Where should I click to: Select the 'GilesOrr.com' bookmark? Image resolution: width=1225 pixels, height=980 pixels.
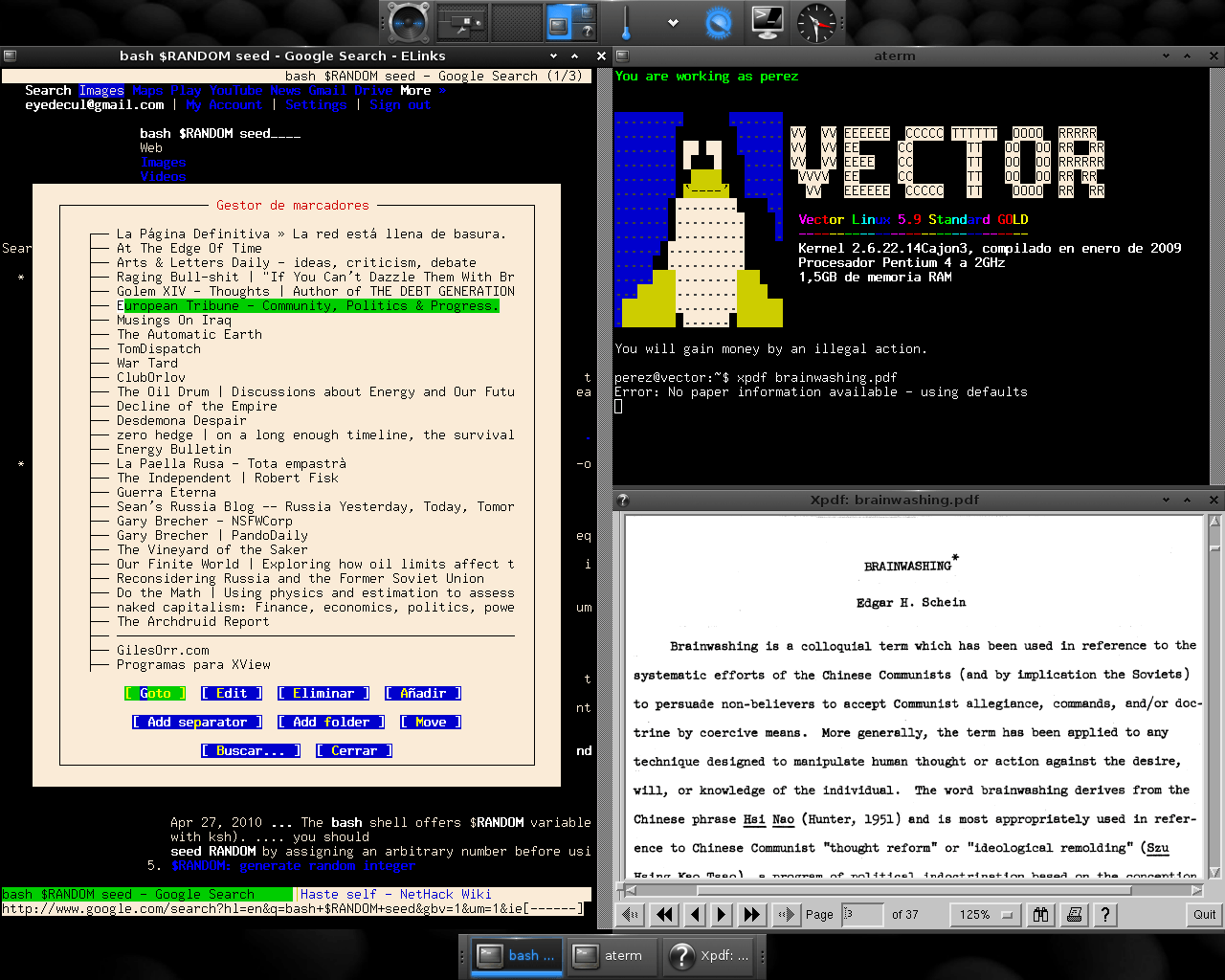(163, 651)
